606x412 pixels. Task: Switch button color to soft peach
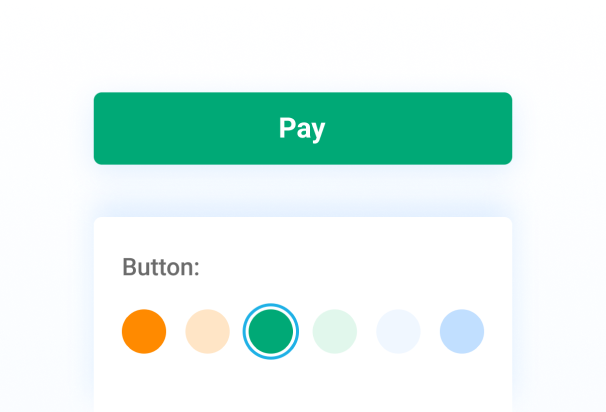(207, 331)
